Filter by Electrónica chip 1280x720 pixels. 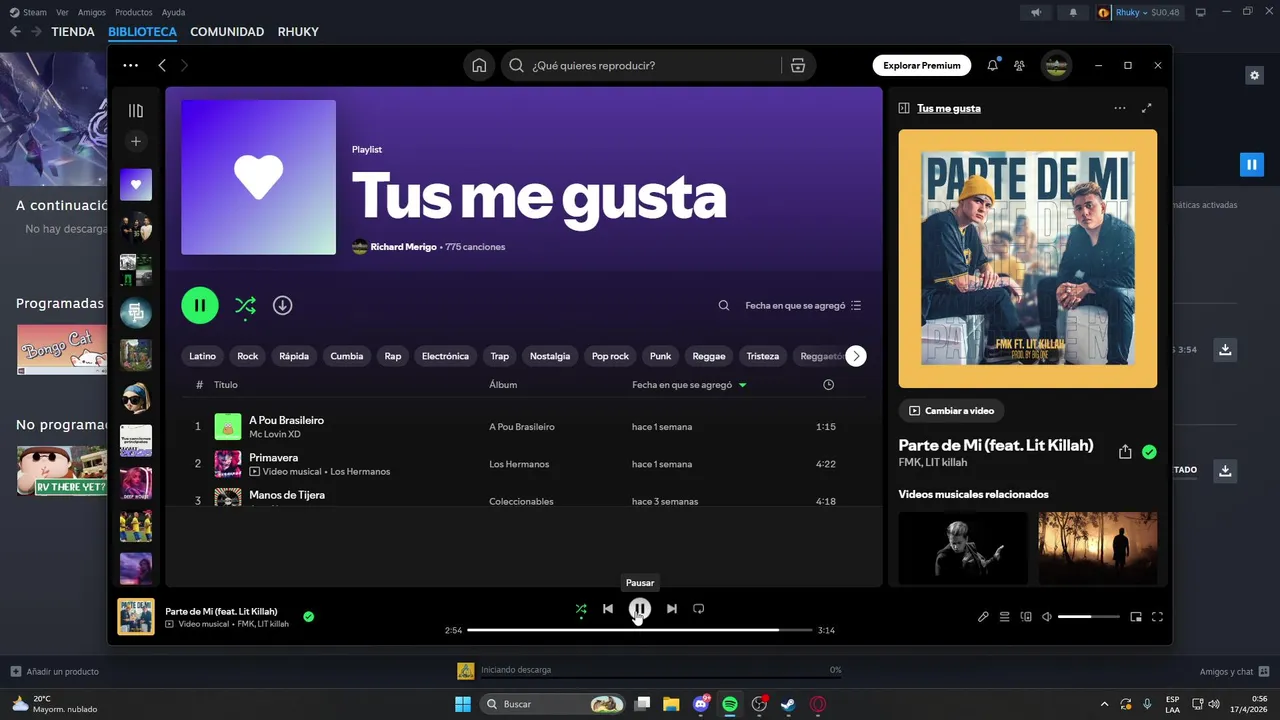[445, 356]
